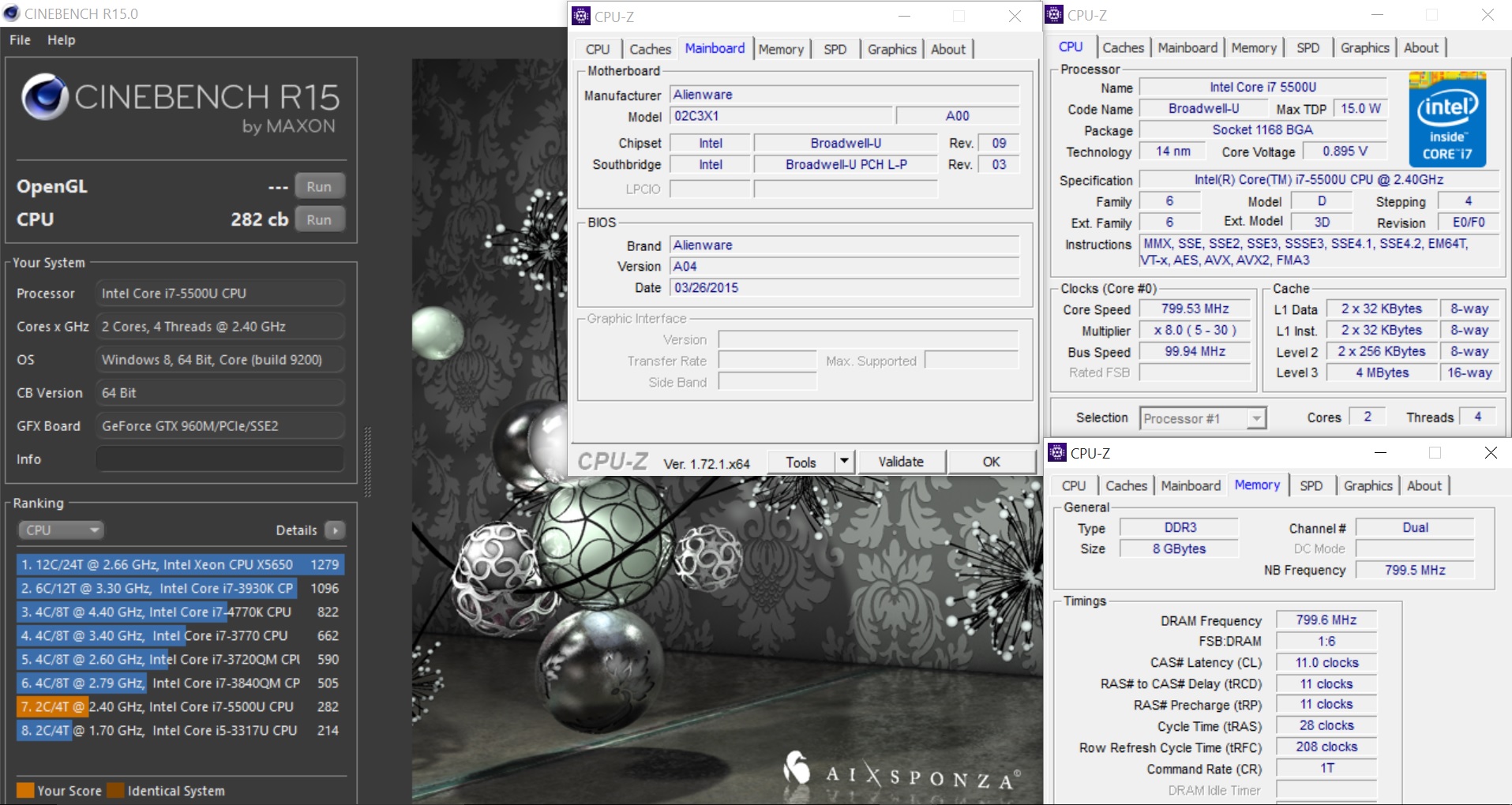Click the DRAM Frequency value 799.6 MHz

coord(1326,620)
